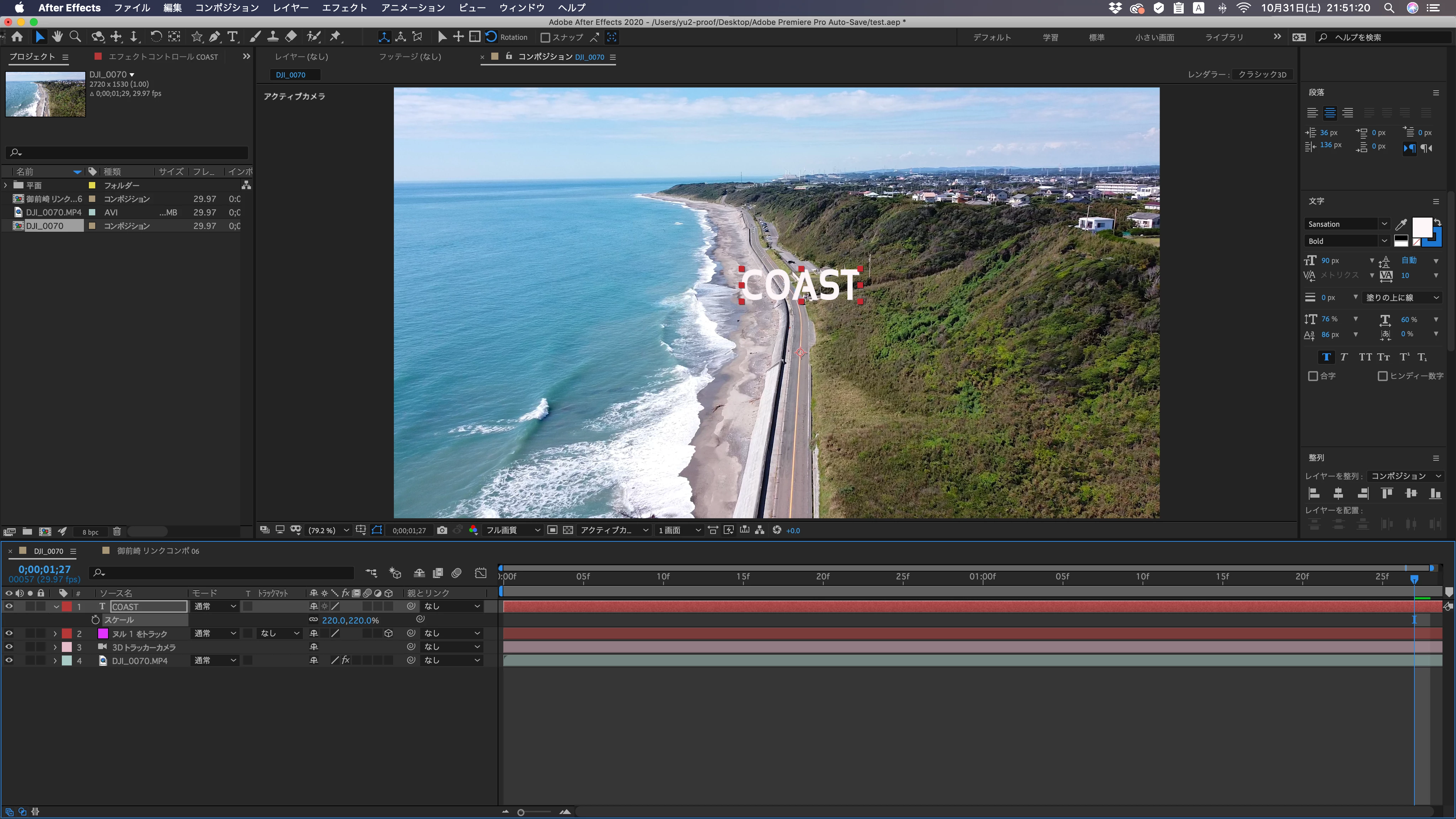
Task: Pick the Zoom magnifier tool
Action: [x=75, y=37]
